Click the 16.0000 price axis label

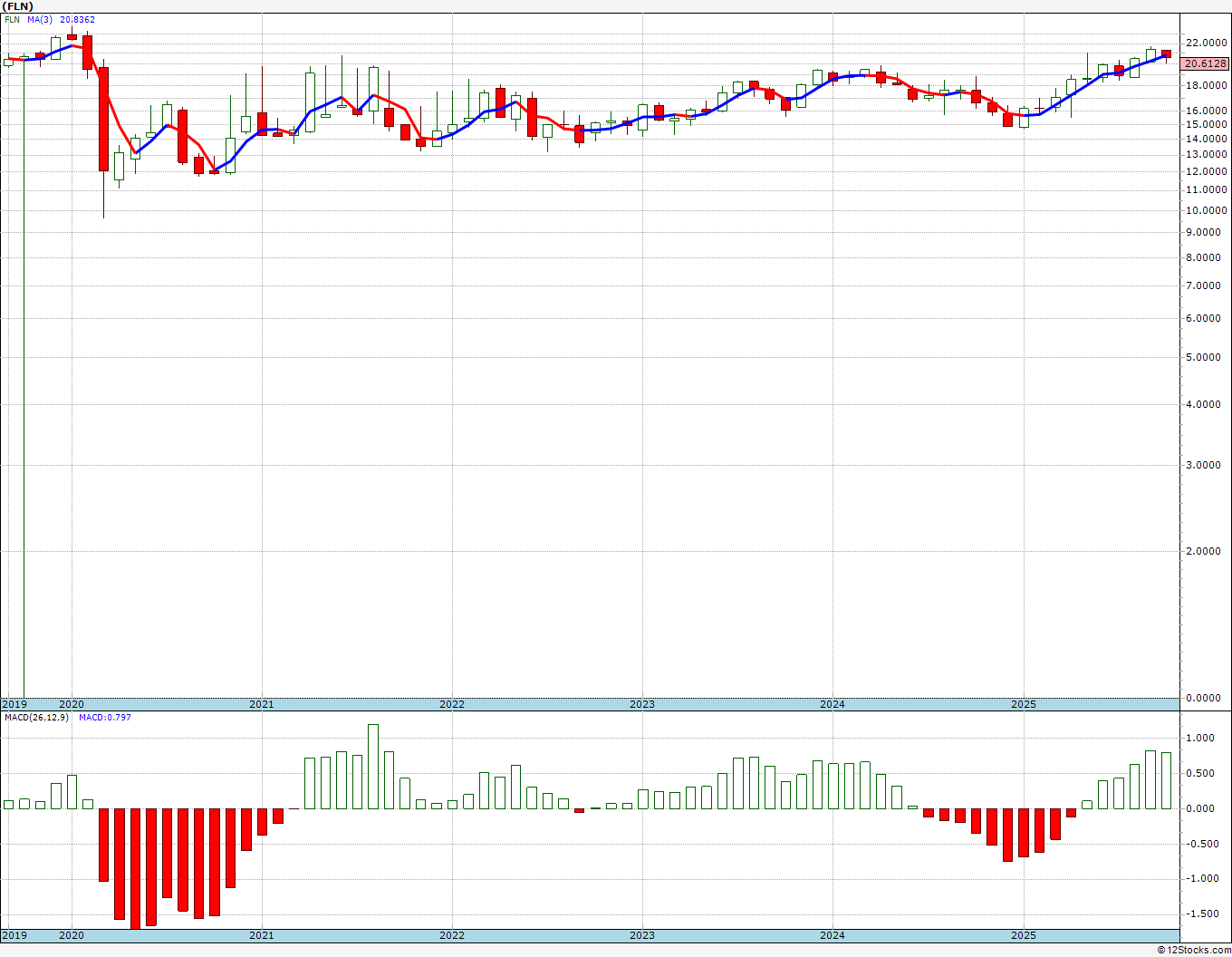coord(1208,111)
